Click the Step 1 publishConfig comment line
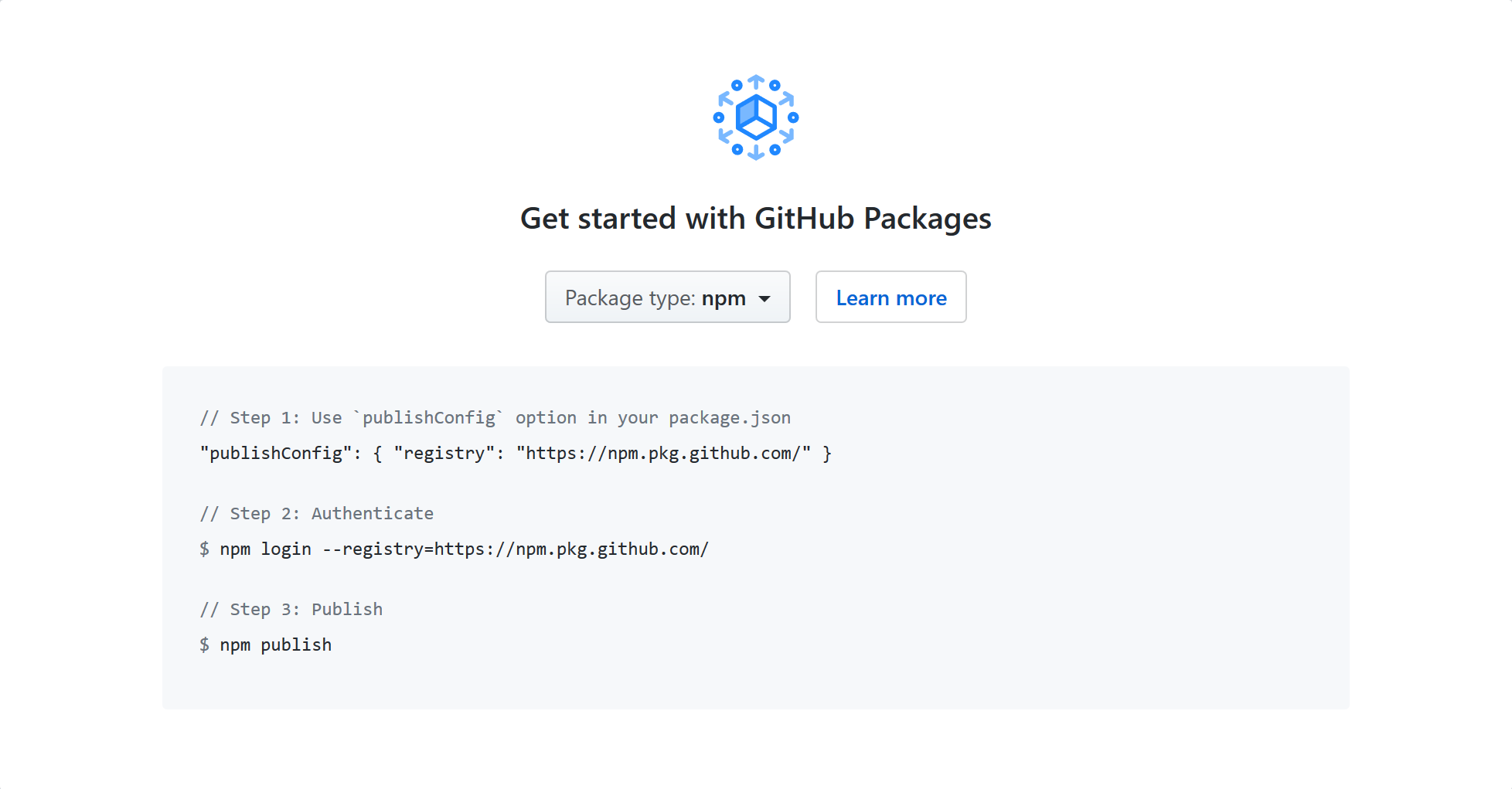 pyautogui.click(x=495, y=417)
